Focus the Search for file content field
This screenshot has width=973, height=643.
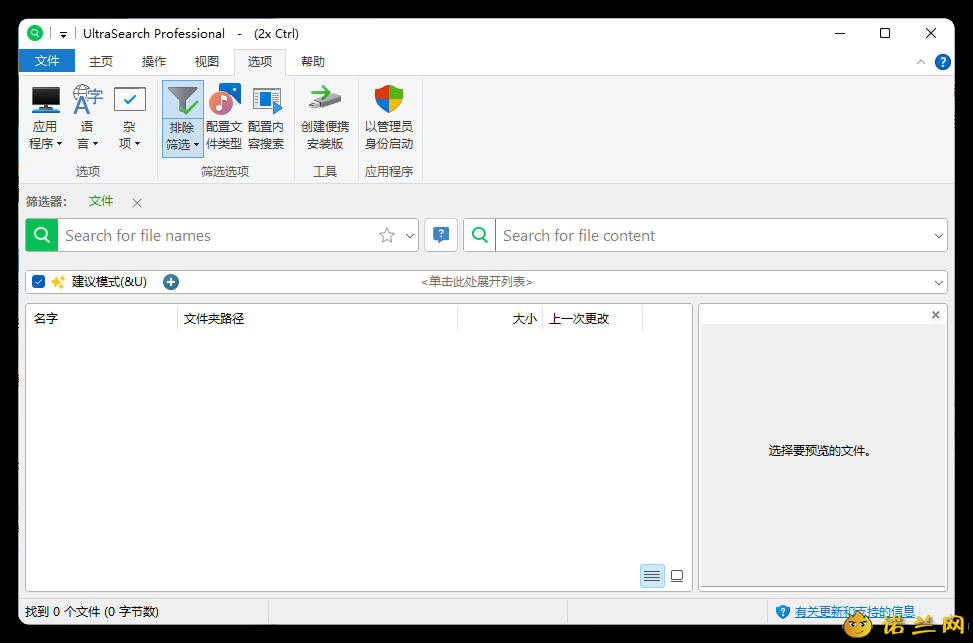click(712, 235)
